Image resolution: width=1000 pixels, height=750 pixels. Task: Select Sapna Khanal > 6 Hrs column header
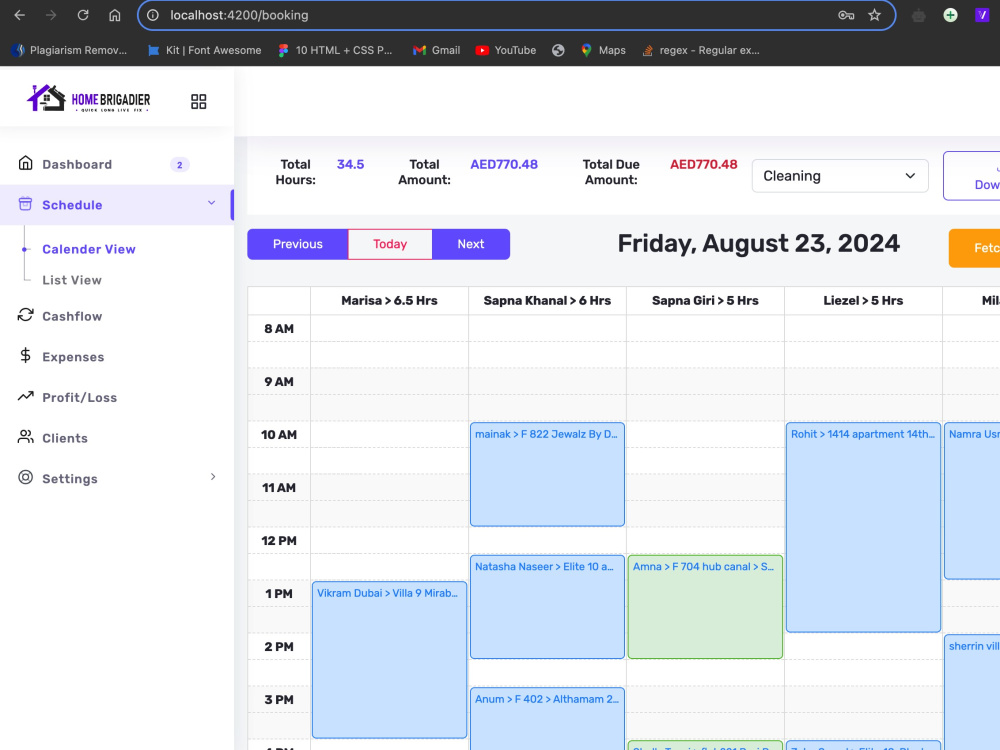coord(547,300)
